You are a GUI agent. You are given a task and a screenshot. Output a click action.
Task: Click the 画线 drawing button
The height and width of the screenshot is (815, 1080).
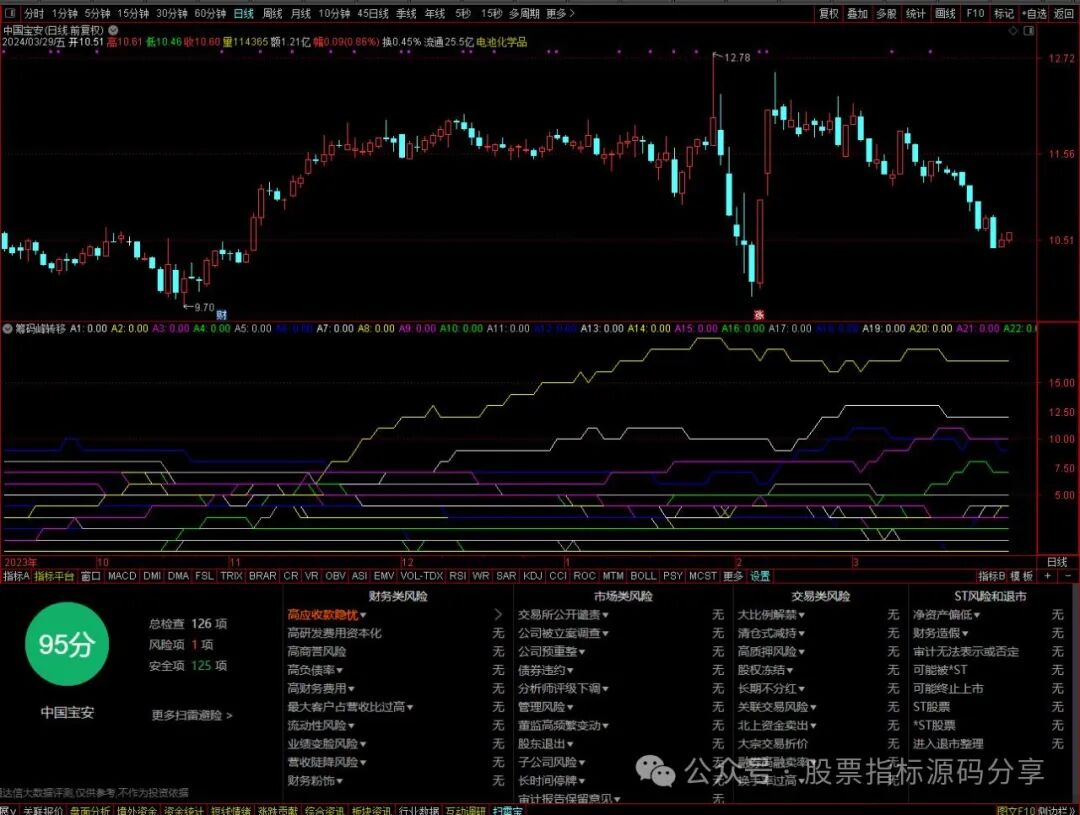point(946,13)
